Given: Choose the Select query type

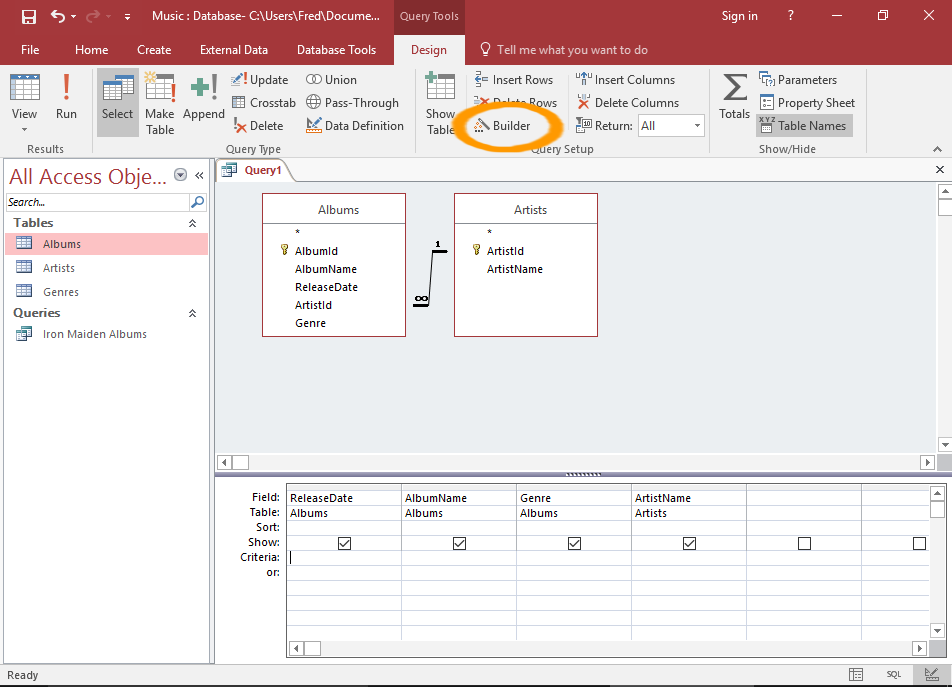Looking at the screenshot, I should tap(117, 102).
